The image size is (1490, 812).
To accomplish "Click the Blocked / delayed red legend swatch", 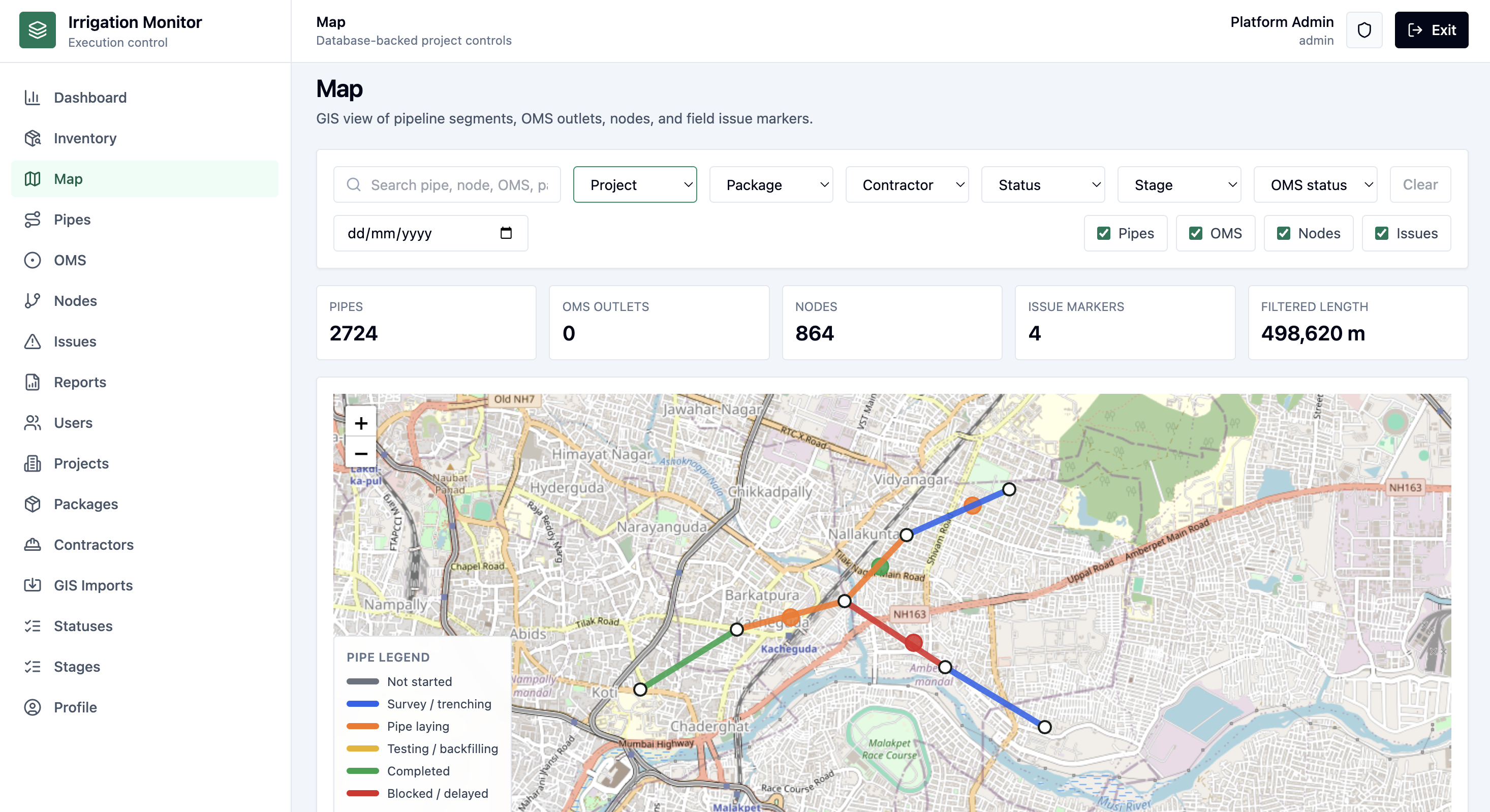I will 363,793.
